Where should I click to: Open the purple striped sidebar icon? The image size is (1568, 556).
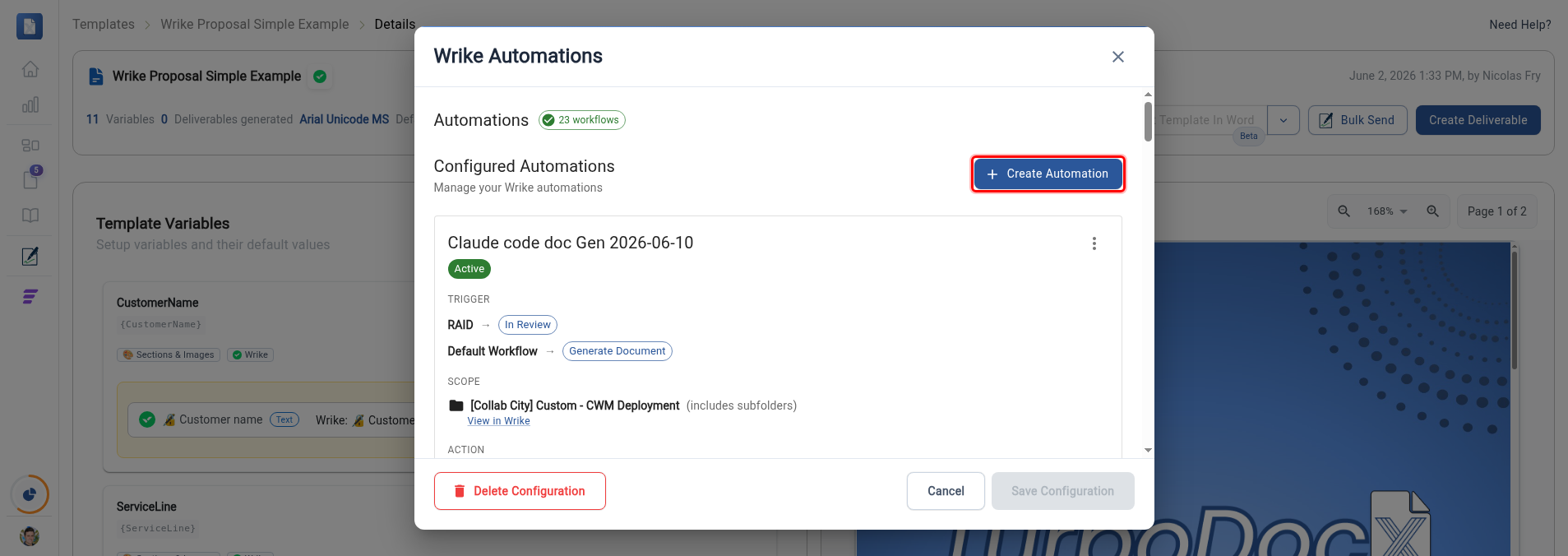30,296
